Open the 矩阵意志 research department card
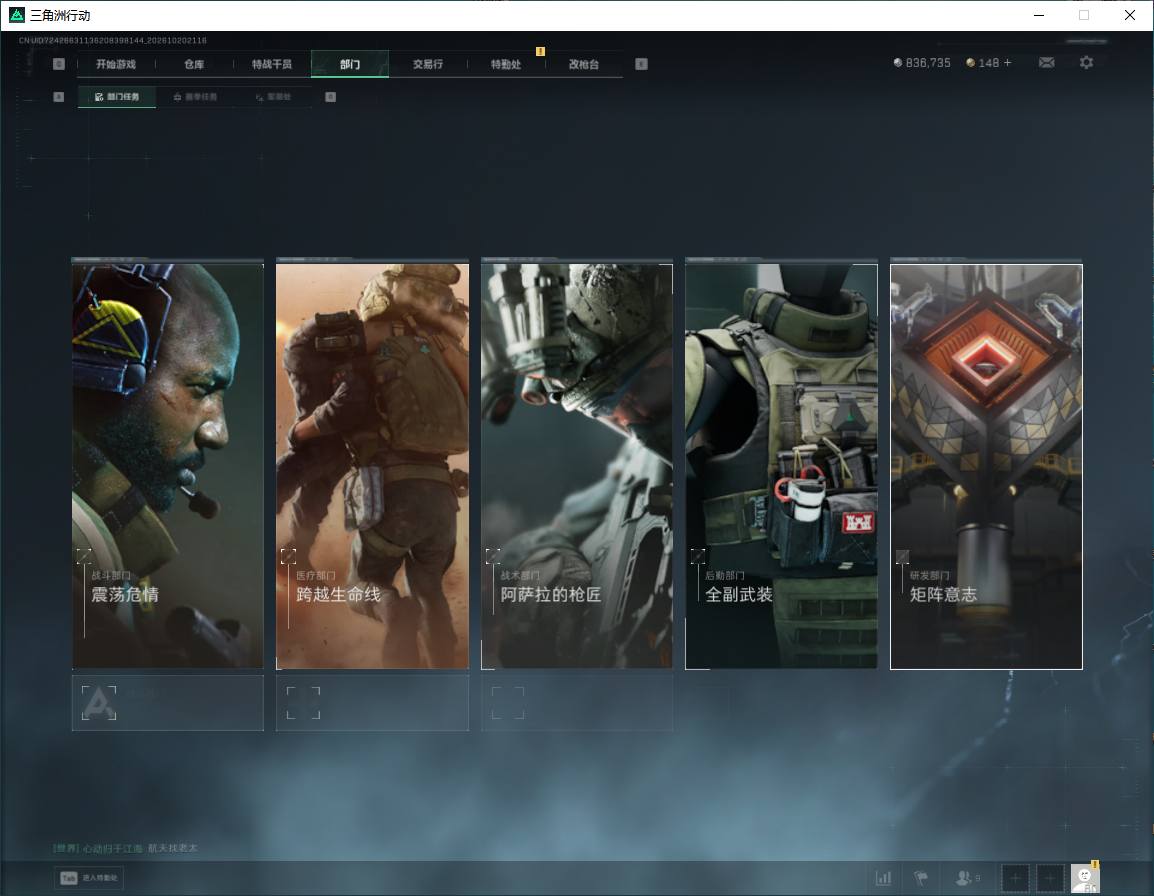1154x896 pixels. coord(986,465)
